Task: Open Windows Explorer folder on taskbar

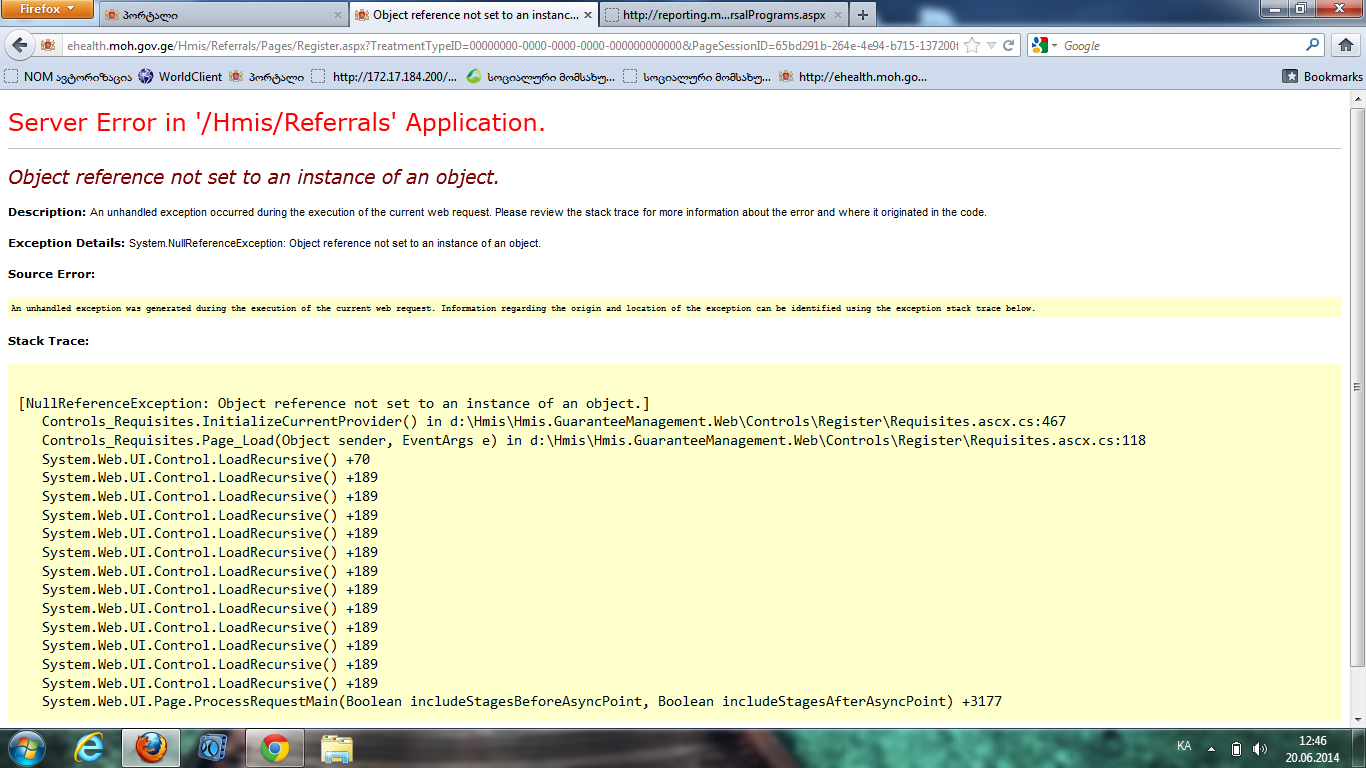Action: pos(336,747)
